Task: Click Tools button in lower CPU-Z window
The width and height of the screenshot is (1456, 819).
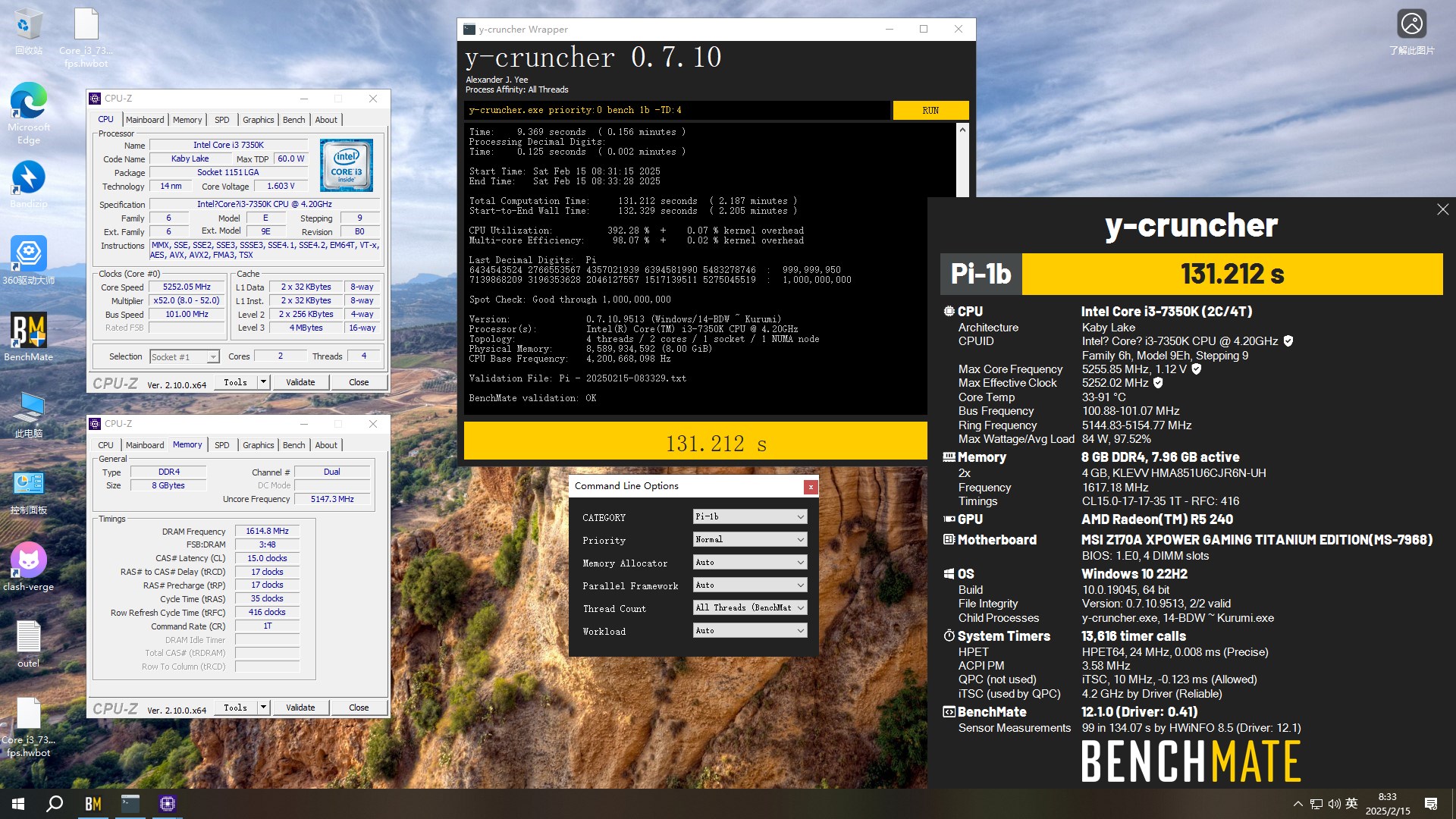Action: [x=235, y=708]
